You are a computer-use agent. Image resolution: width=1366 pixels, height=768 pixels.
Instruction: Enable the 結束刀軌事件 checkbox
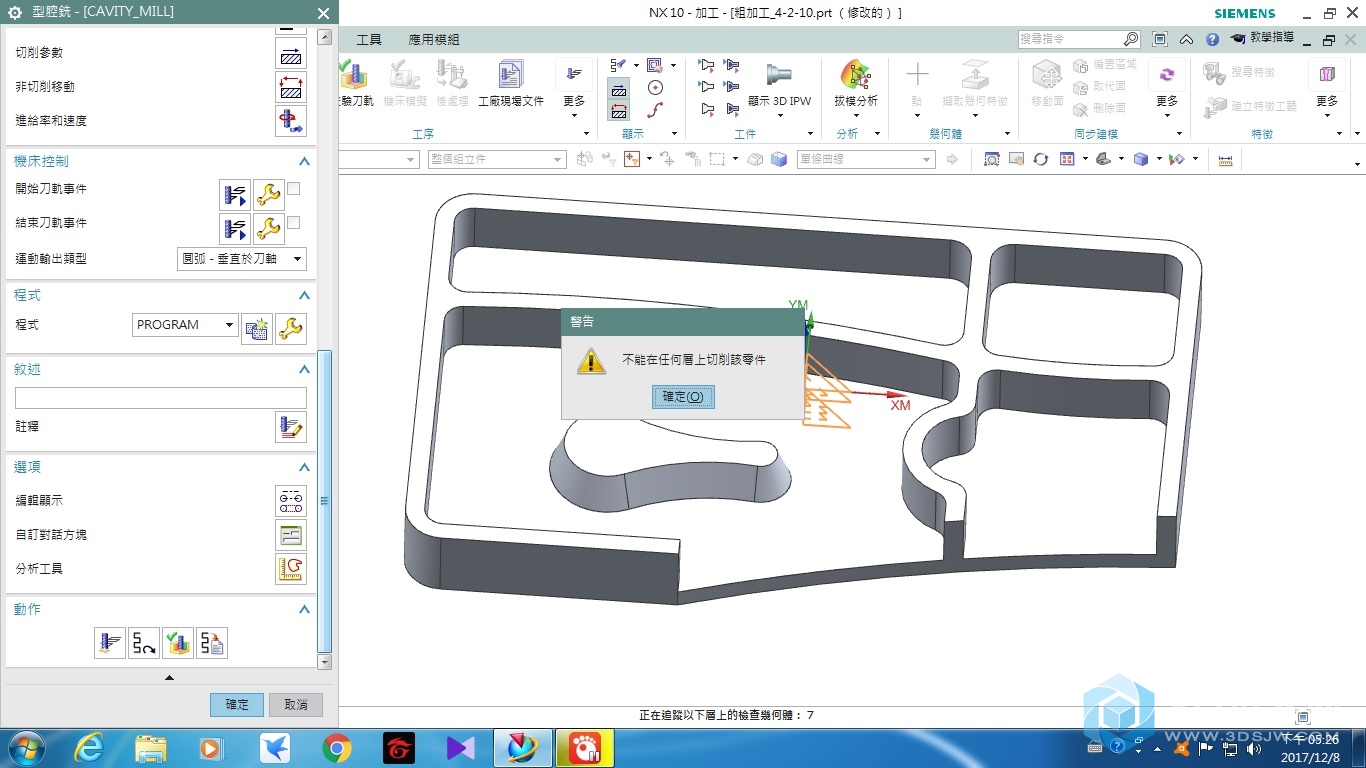click(x=294, y=223)
